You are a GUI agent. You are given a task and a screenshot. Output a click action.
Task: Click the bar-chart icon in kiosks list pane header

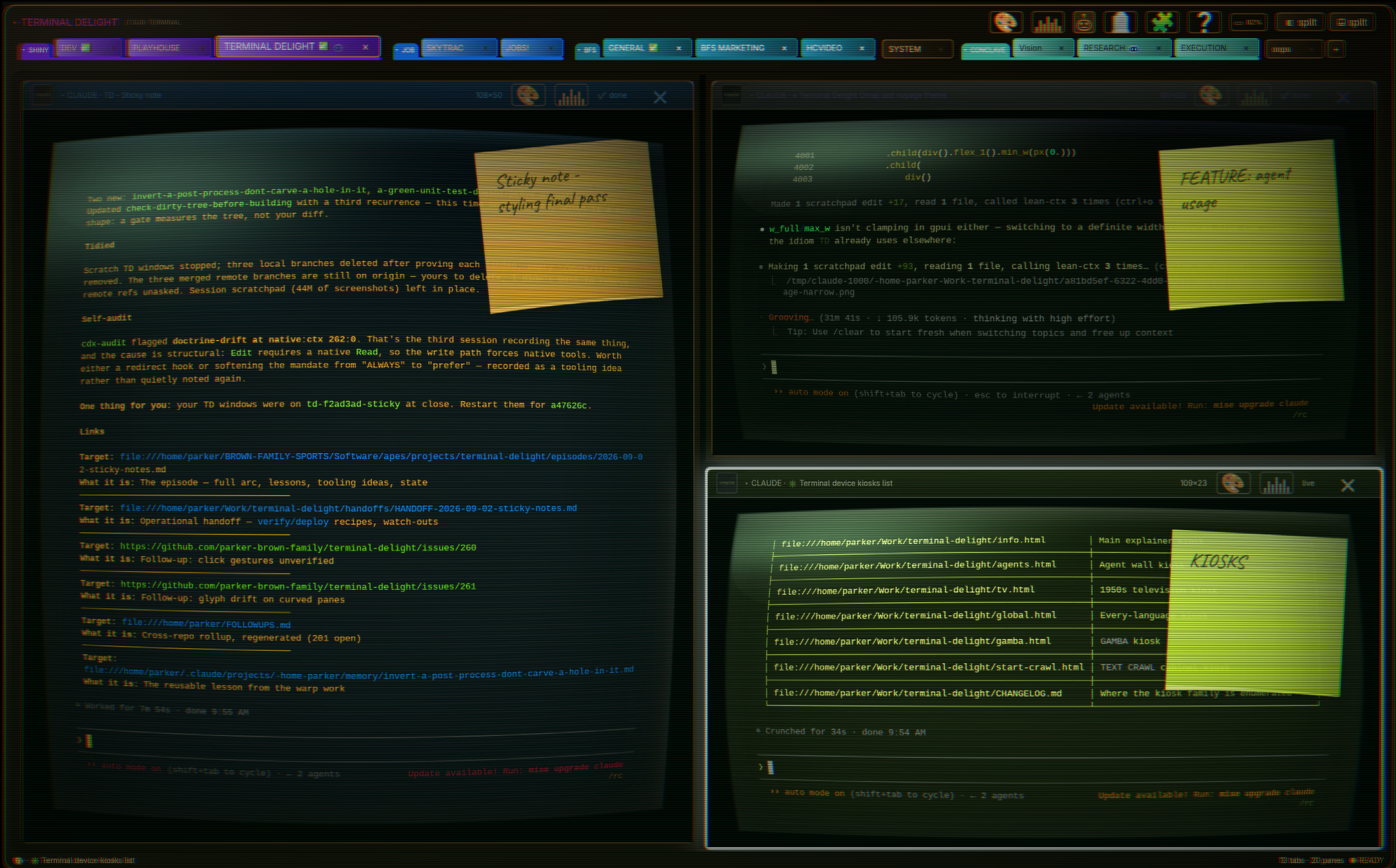point(1276,483)
